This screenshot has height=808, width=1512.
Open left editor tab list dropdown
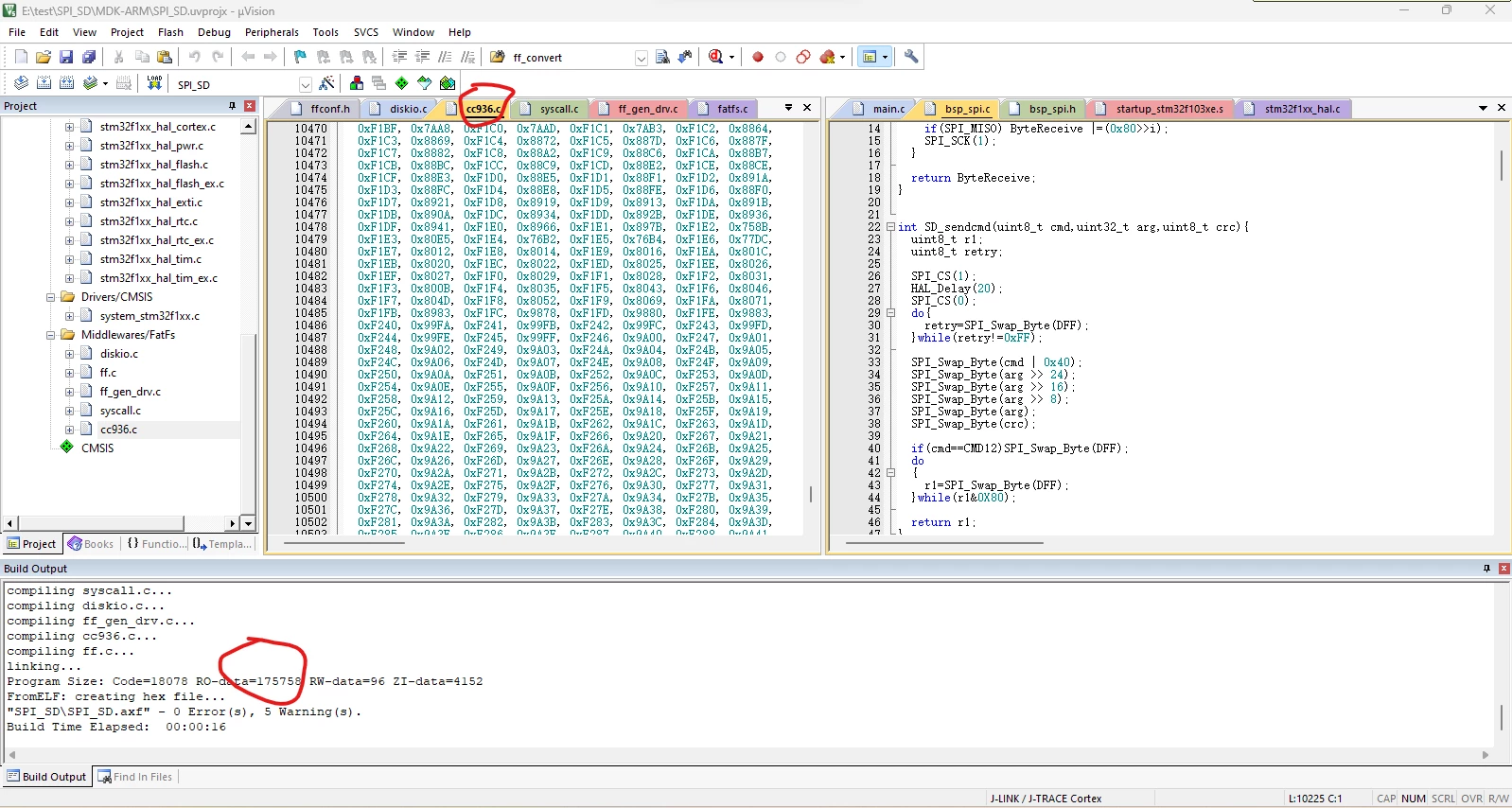pos(788,108)
